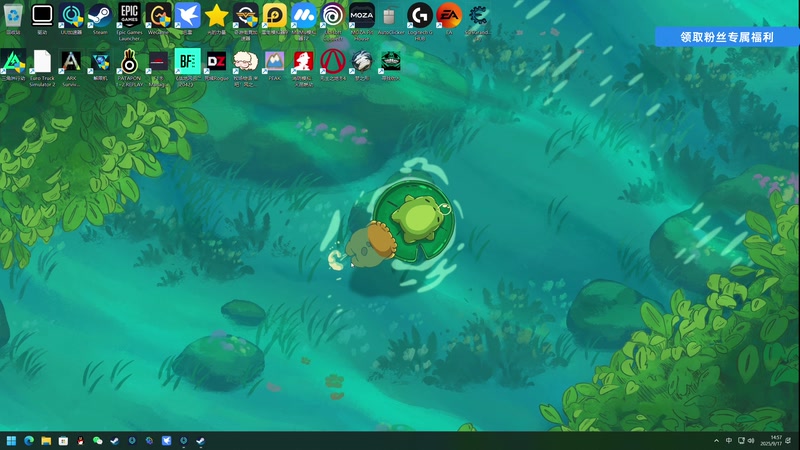Open MOZA Pit House desktop shortcut
The height and width of the screenshot is (450, 800).
point(362,21)
